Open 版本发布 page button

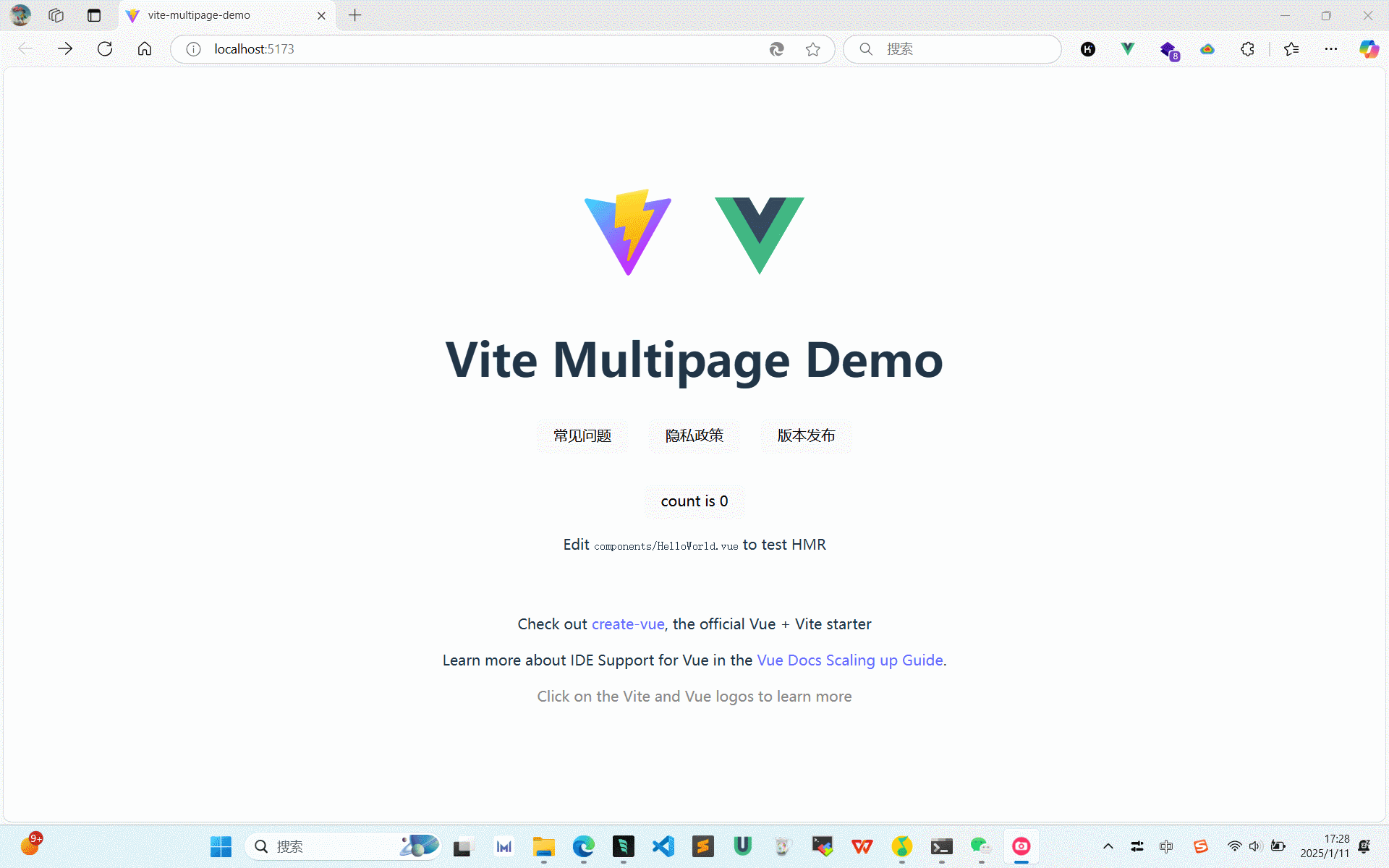pyautogui.click(x=806, y=435)
